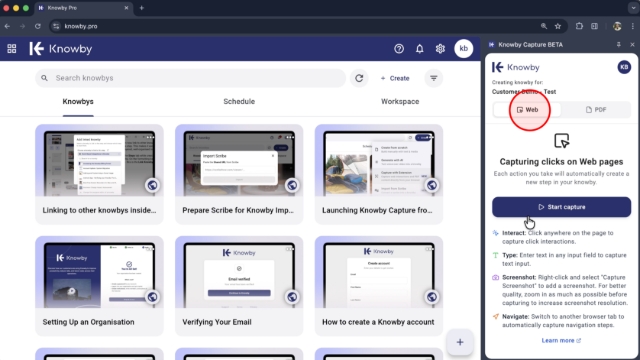This screenshot has width=640, height=360.
Task: Click the title 'Linking to other knowbys inside...'
Action: [x=99, y=210]
